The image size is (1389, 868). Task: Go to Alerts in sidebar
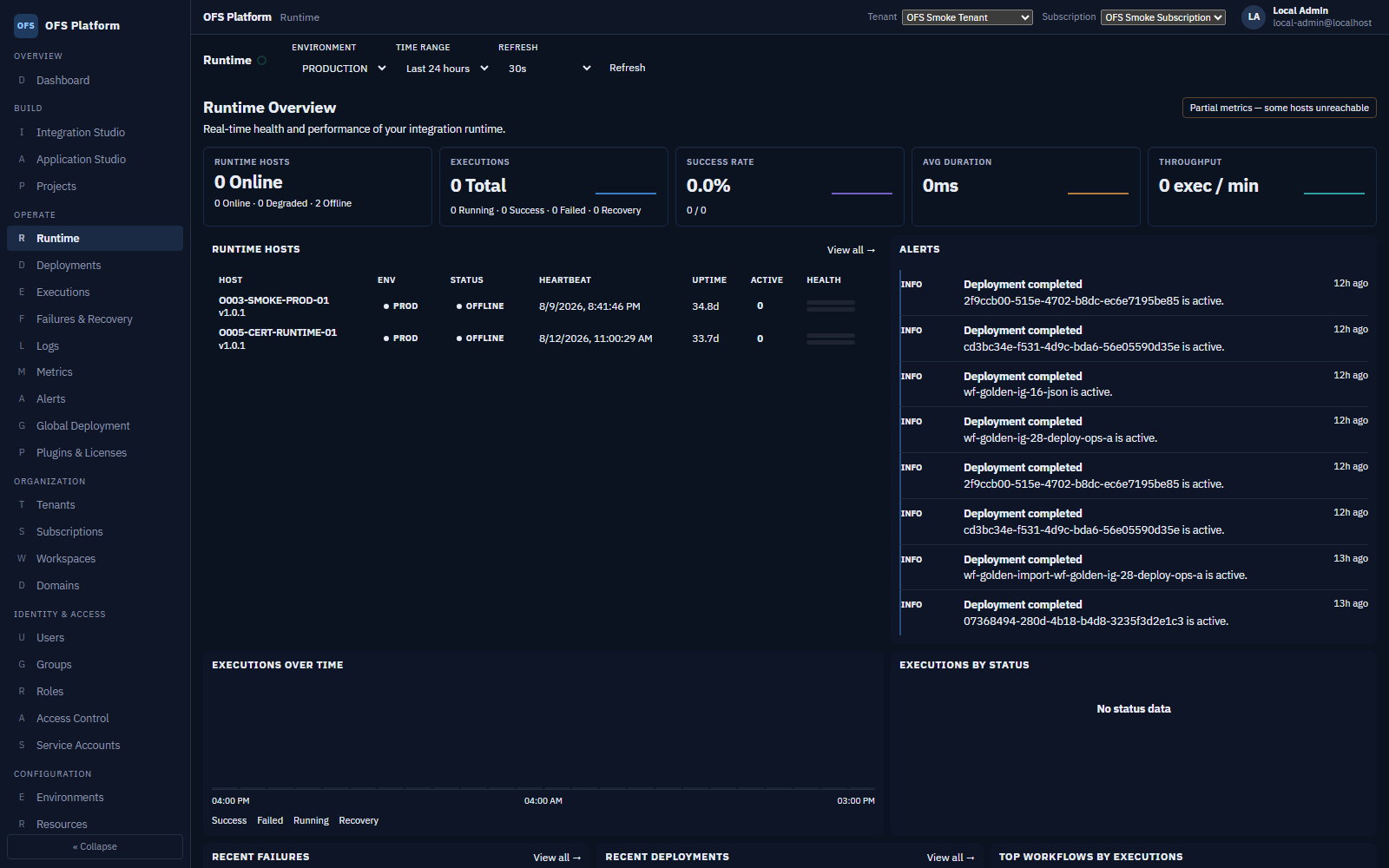(x=95, y=399)
